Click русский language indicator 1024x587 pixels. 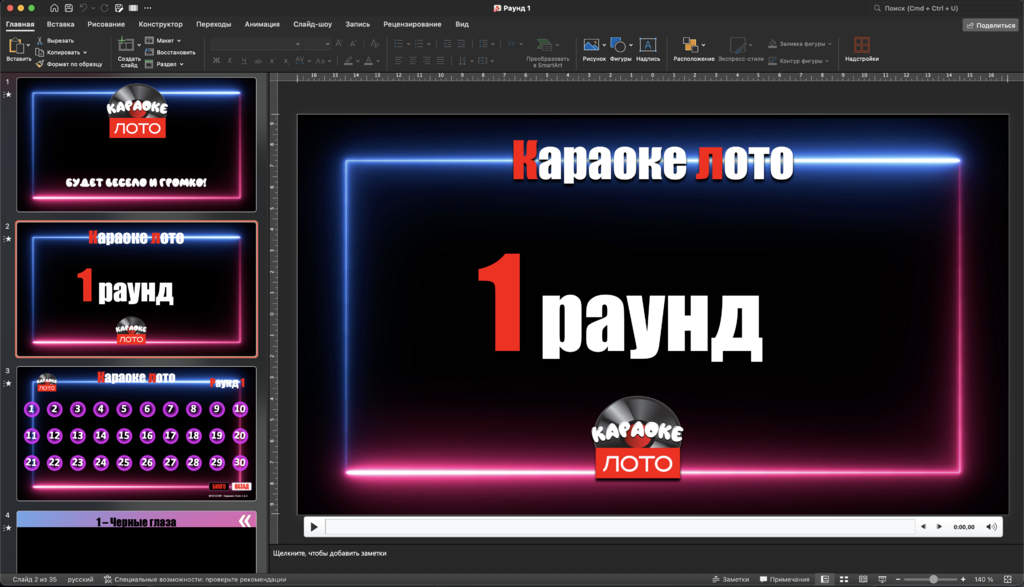point(80,579)
